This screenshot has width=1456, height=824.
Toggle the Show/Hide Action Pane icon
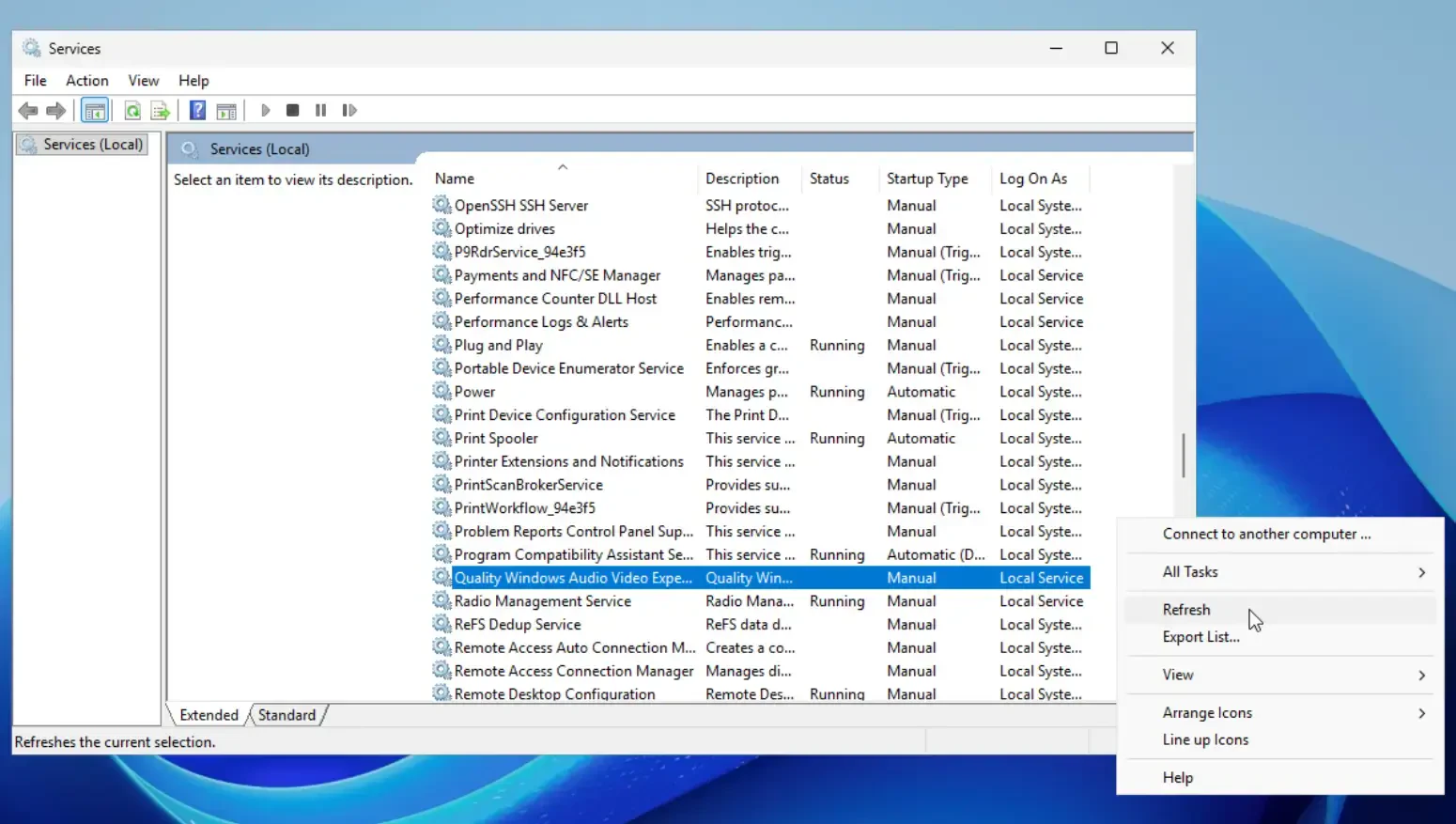[226, 111]
